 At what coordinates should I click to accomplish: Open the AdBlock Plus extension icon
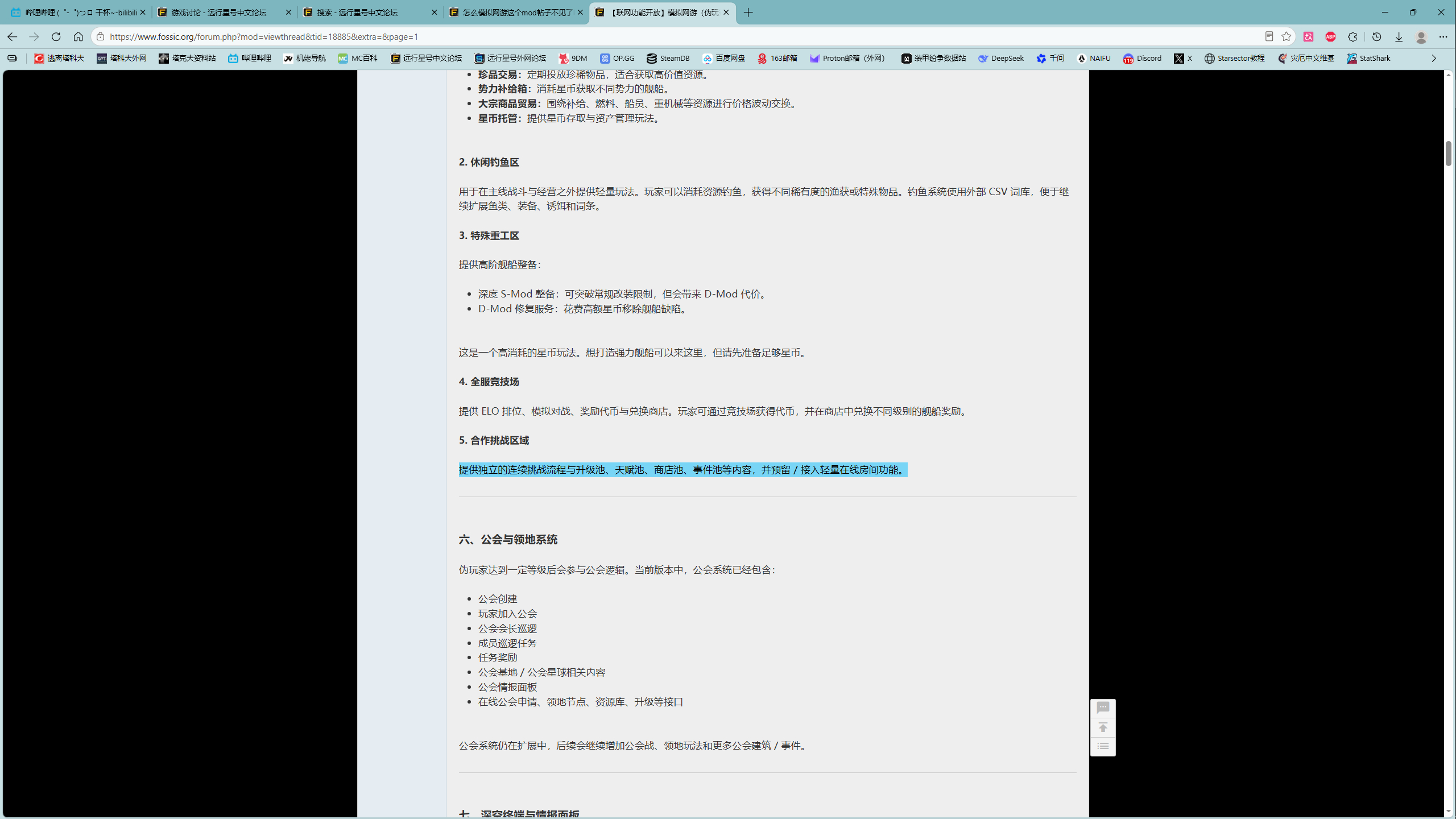(1330, 37)
